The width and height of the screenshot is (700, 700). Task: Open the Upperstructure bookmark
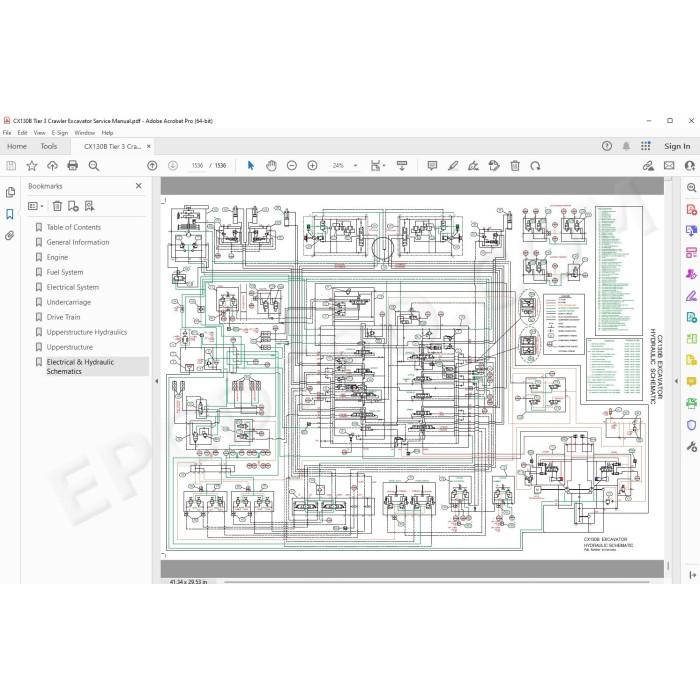tap(70, 347)
